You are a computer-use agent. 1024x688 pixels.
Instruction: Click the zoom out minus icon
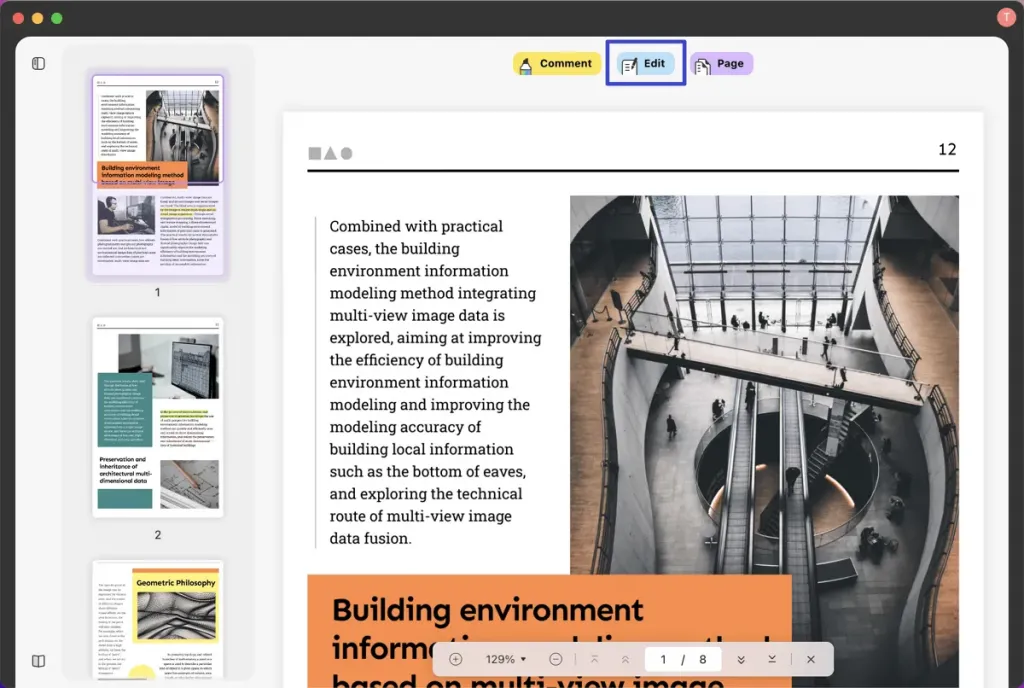[555, 659]
